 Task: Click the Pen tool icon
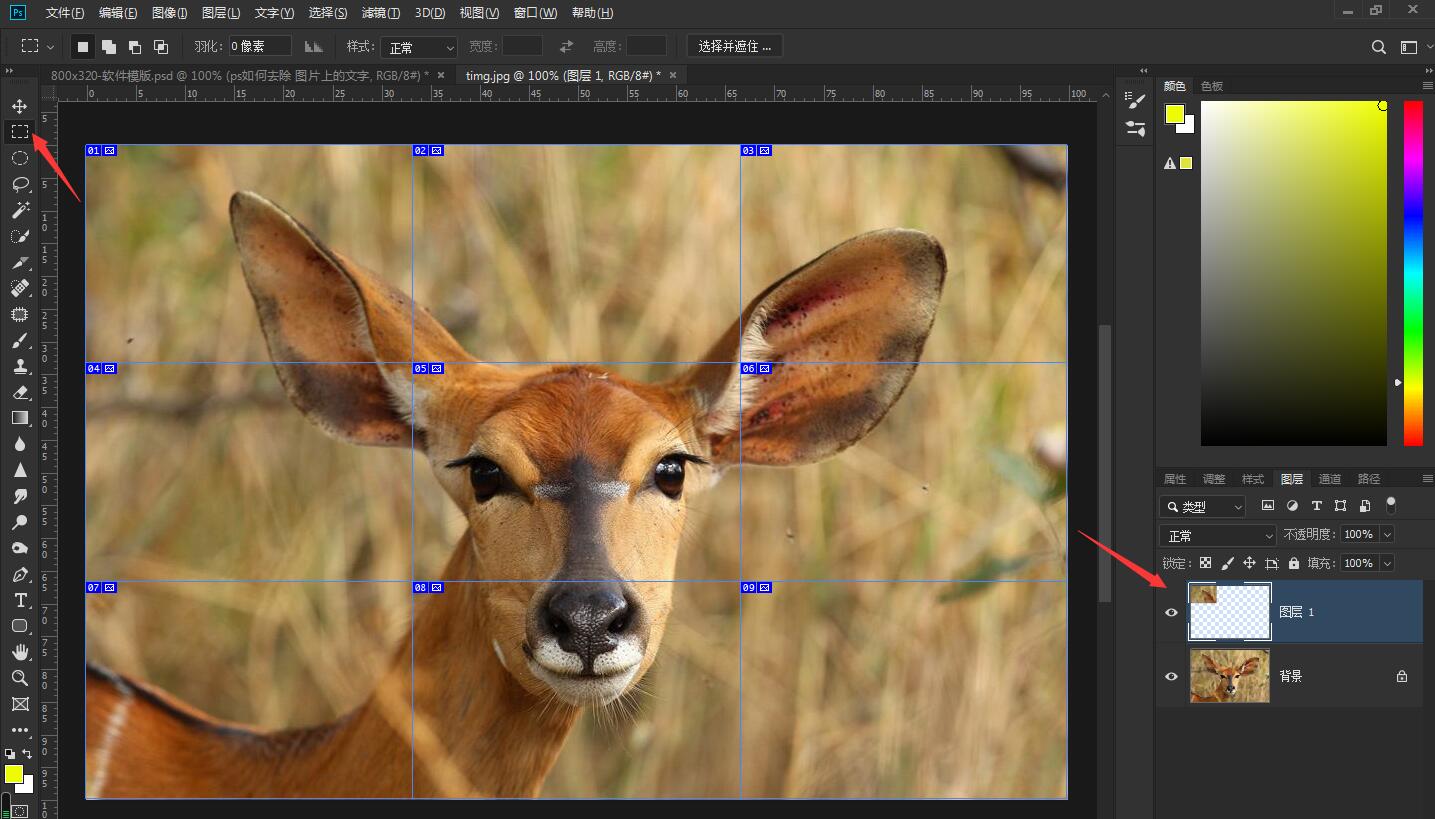tap(19, 574)
